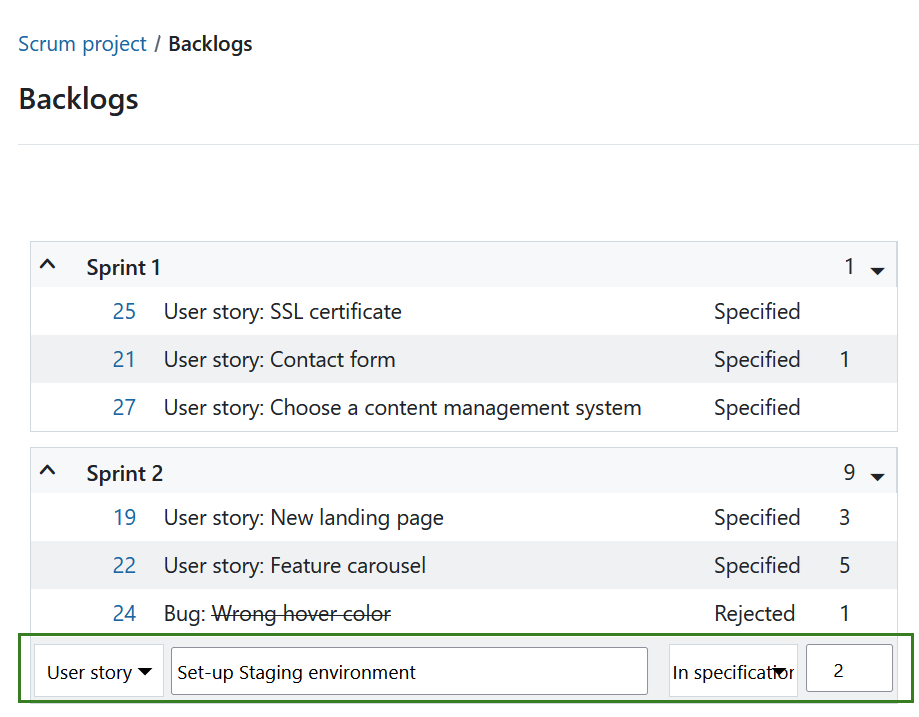
Task: Open bug 24 Wrong hover color
Action: (124, 613)
